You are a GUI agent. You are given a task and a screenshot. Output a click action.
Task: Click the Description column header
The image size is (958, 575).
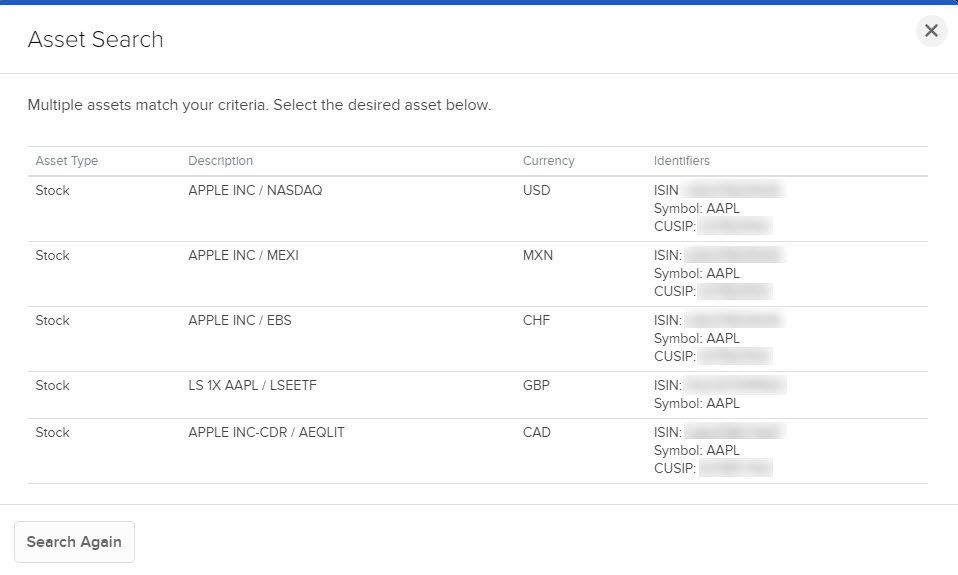pos(221,161)
